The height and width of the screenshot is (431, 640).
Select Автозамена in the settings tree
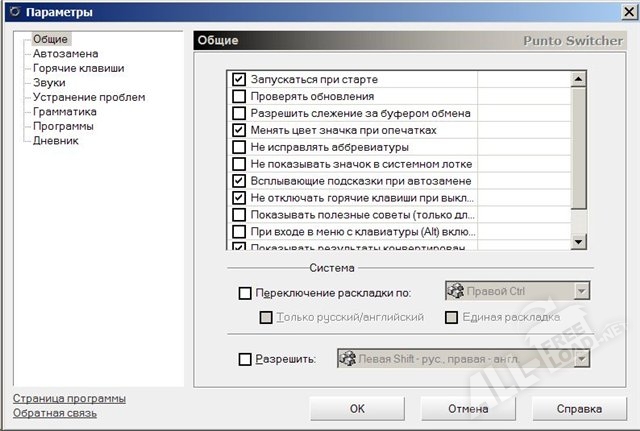(x=57, y=54)
